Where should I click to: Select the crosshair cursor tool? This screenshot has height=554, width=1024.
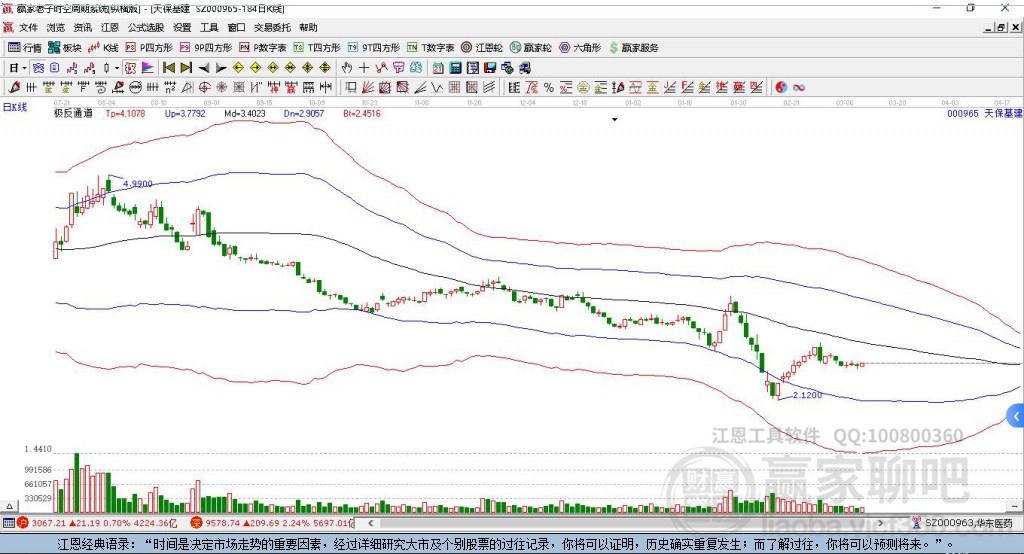(364, 68)
